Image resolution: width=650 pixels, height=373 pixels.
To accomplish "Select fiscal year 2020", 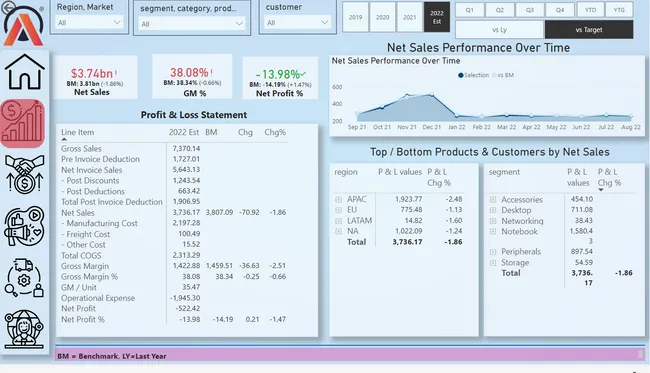I will coord(383,17).
